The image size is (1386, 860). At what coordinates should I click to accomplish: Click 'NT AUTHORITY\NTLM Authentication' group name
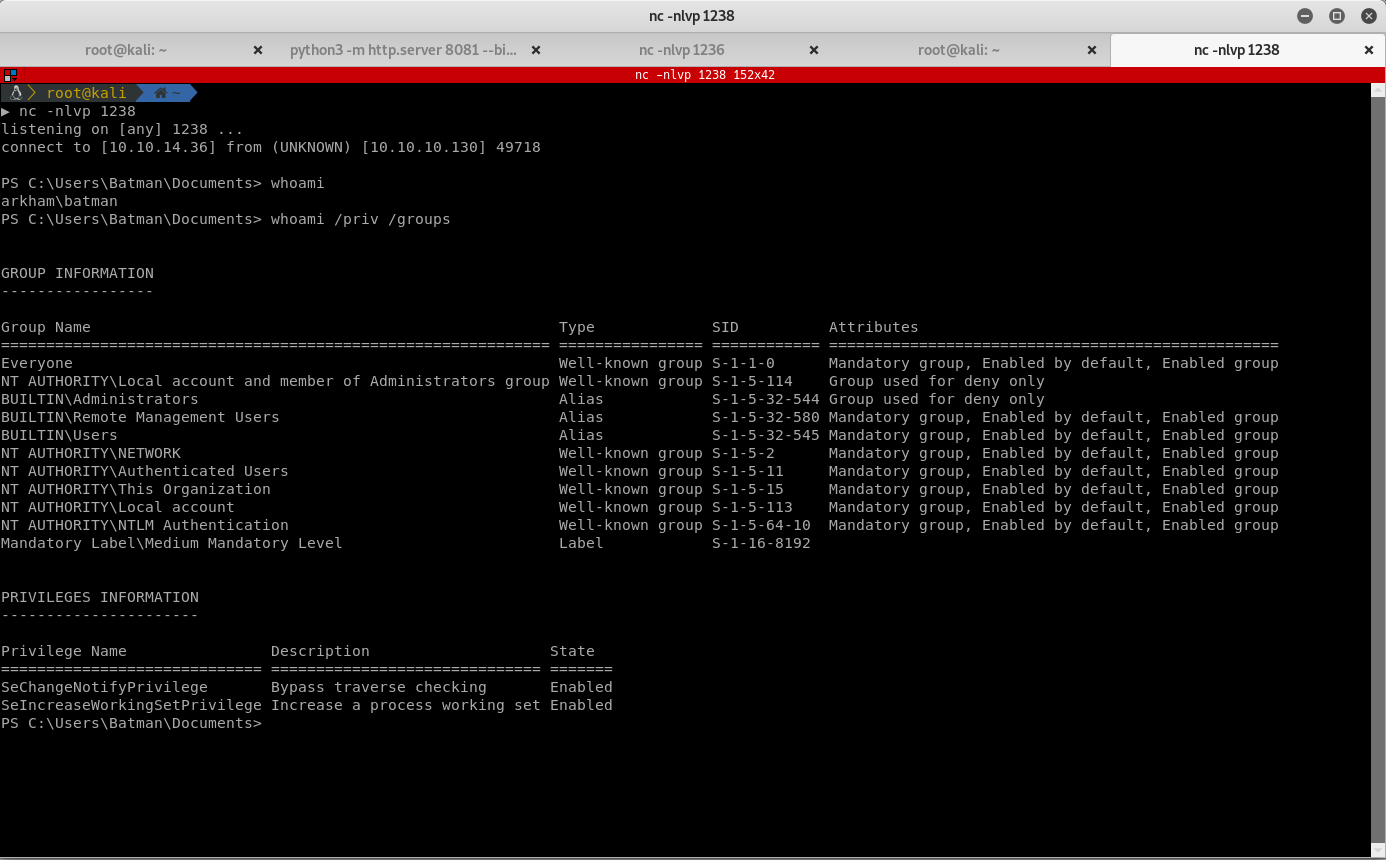[x=145, y=525]
